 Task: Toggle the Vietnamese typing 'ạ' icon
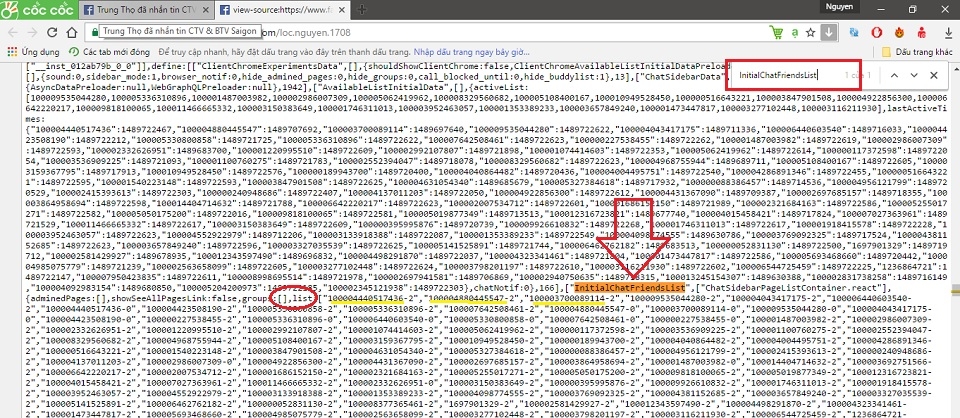click(794, 32)
